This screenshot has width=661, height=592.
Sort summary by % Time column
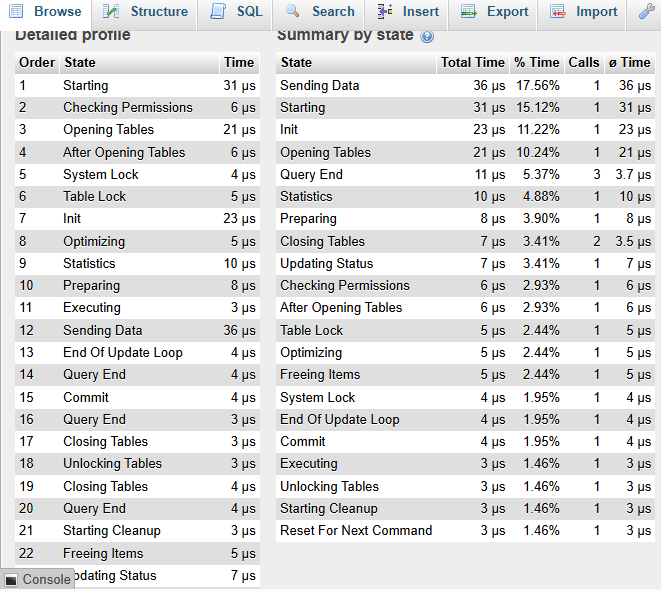click(x=537, y=62)
